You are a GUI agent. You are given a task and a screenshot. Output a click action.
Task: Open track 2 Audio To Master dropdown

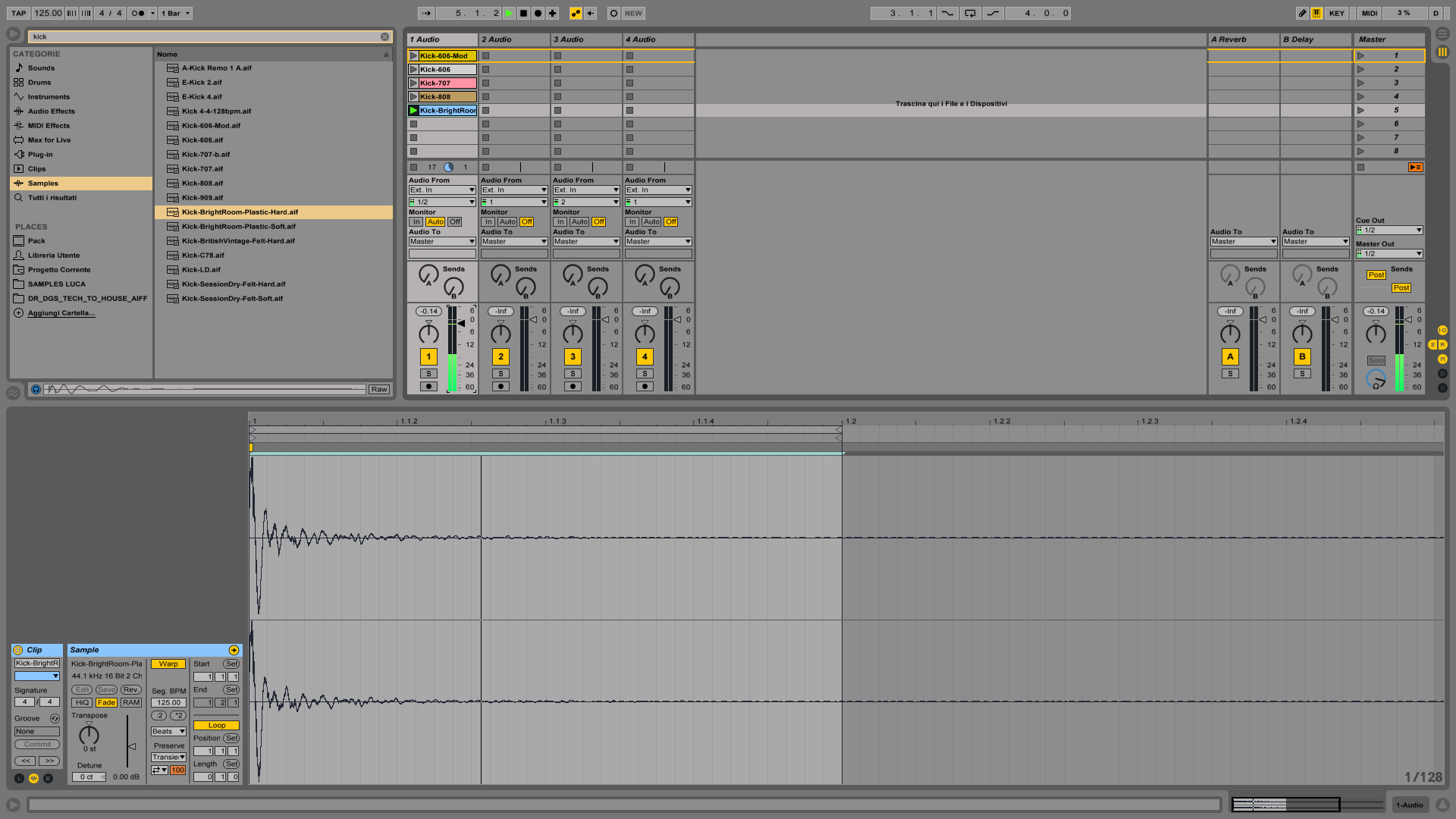point(514,241)
